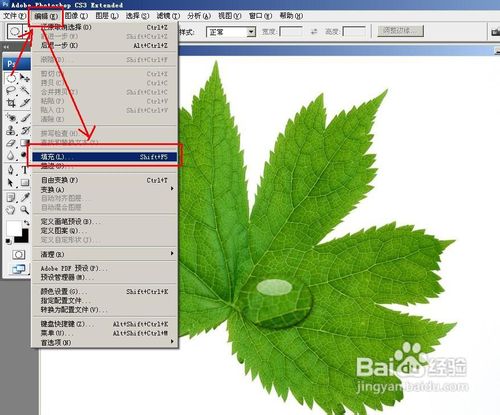Reset default foreground and background colors
Image resolution: width=500 pixels, height=415 pixels.
(x=8, y=241)
